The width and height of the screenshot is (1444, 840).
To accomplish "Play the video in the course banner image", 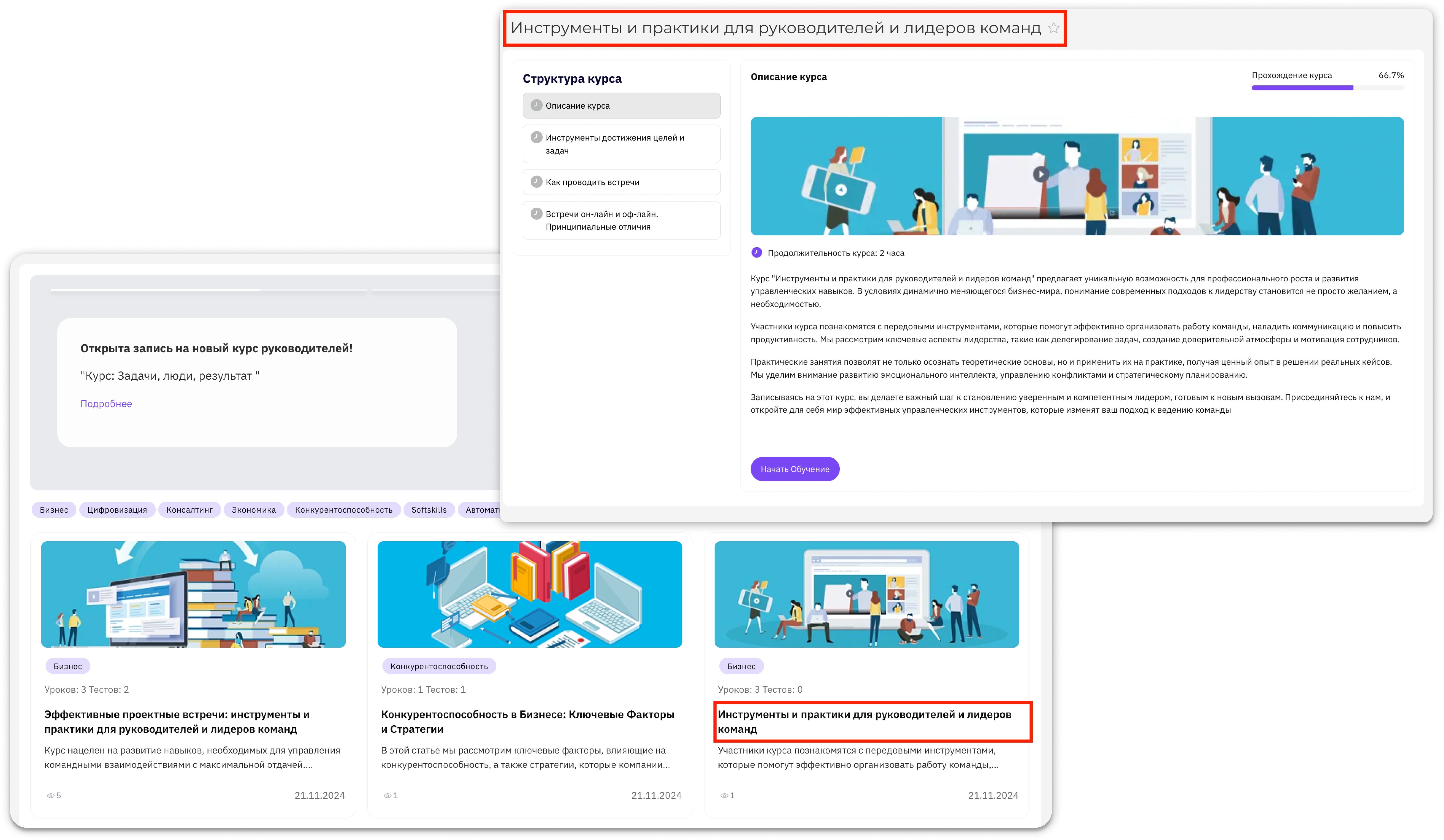I will [1041, 174].
